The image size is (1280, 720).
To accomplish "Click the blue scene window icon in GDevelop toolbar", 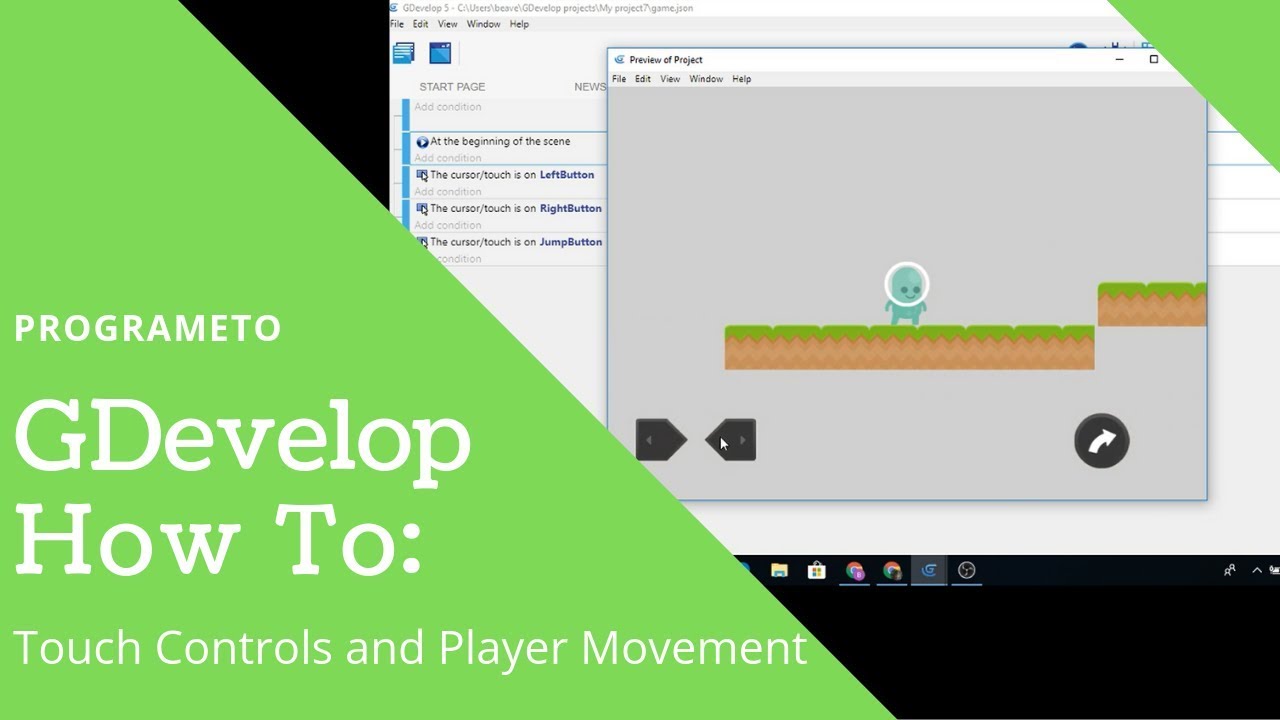I will click(x=440, y=53).
